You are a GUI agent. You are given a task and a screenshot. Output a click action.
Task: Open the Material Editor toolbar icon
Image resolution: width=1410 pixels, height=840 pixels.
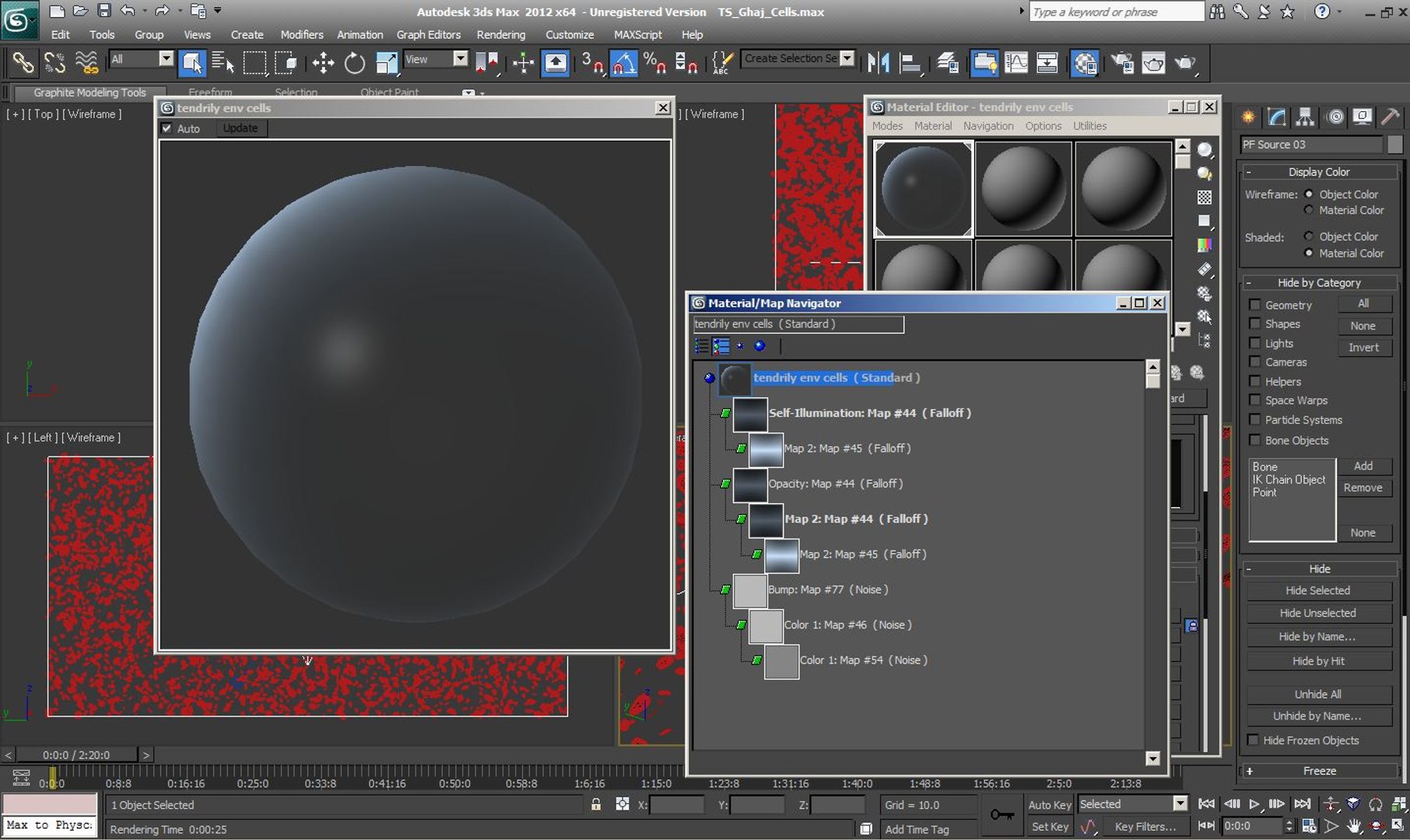(x=1085, y=63)
